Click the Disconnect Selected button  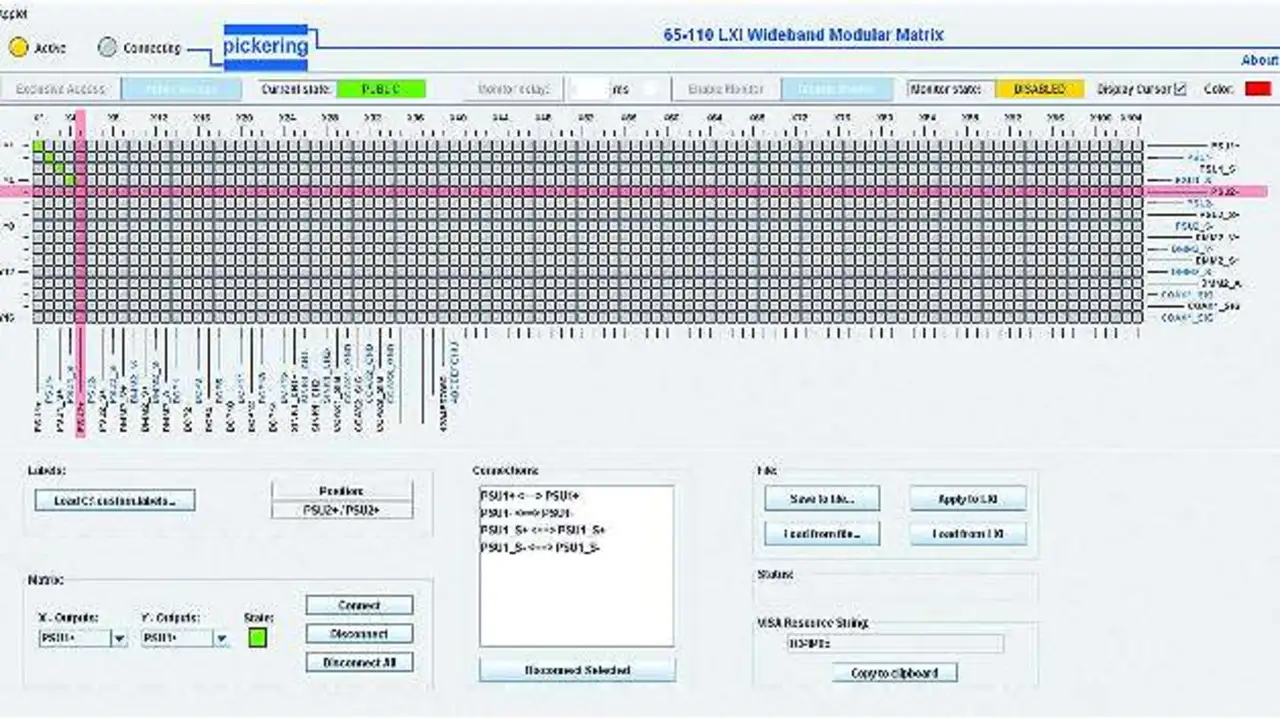click(577, 670)
